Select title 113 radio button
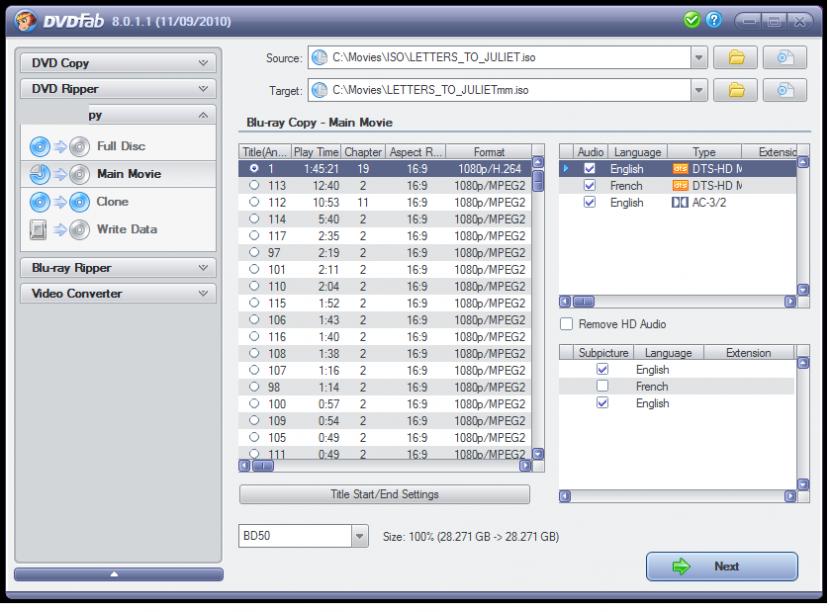This screenshot has height=612, width=830. [254, 185]
